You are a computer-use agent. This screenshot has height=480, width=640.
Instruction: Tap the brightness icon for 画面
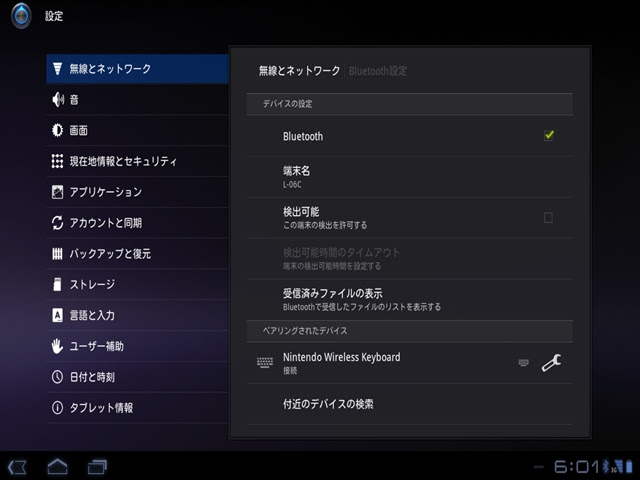point(58,130)
